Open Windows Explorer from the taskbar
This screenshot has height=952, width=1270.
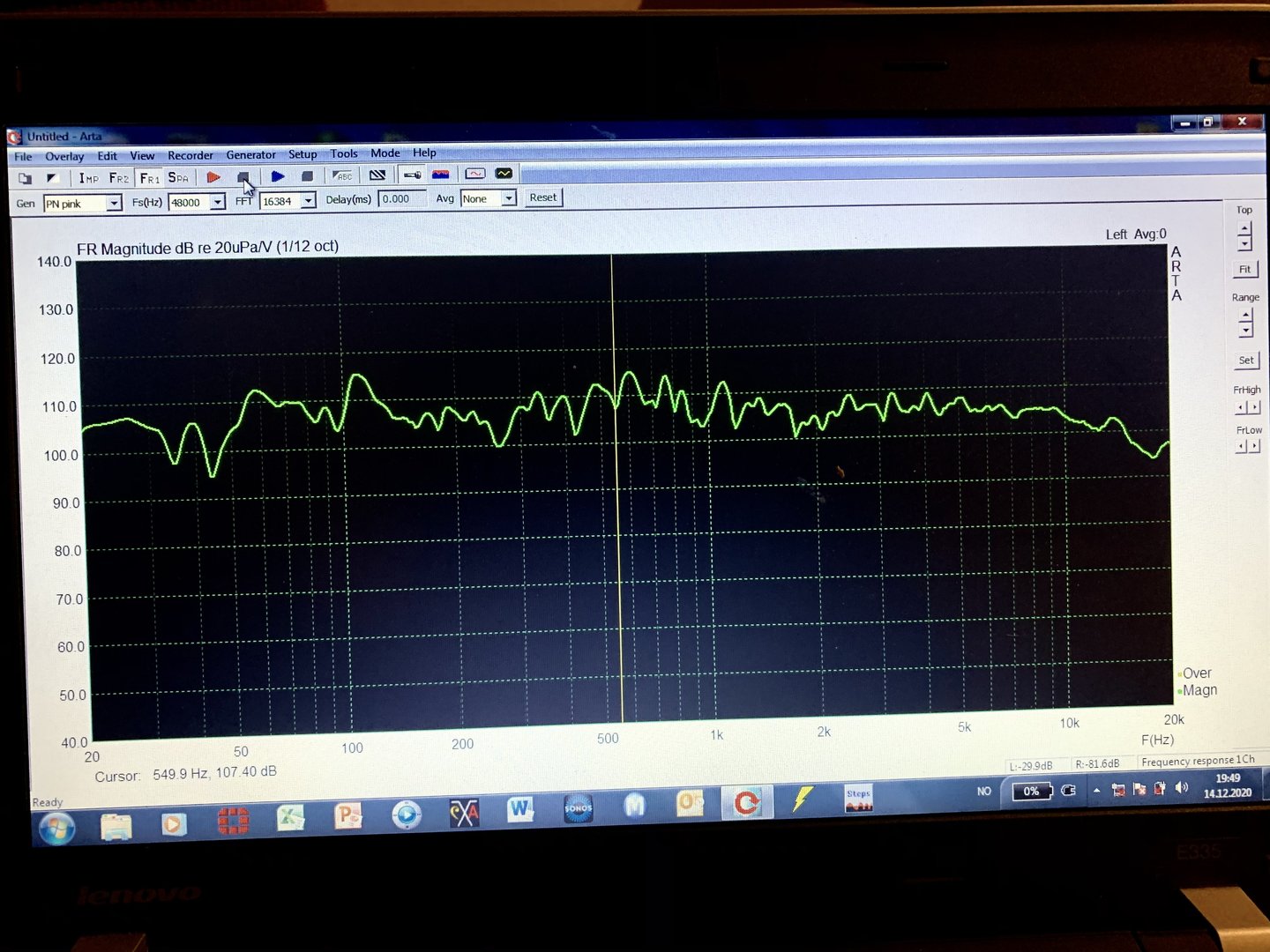click(116, 827)
